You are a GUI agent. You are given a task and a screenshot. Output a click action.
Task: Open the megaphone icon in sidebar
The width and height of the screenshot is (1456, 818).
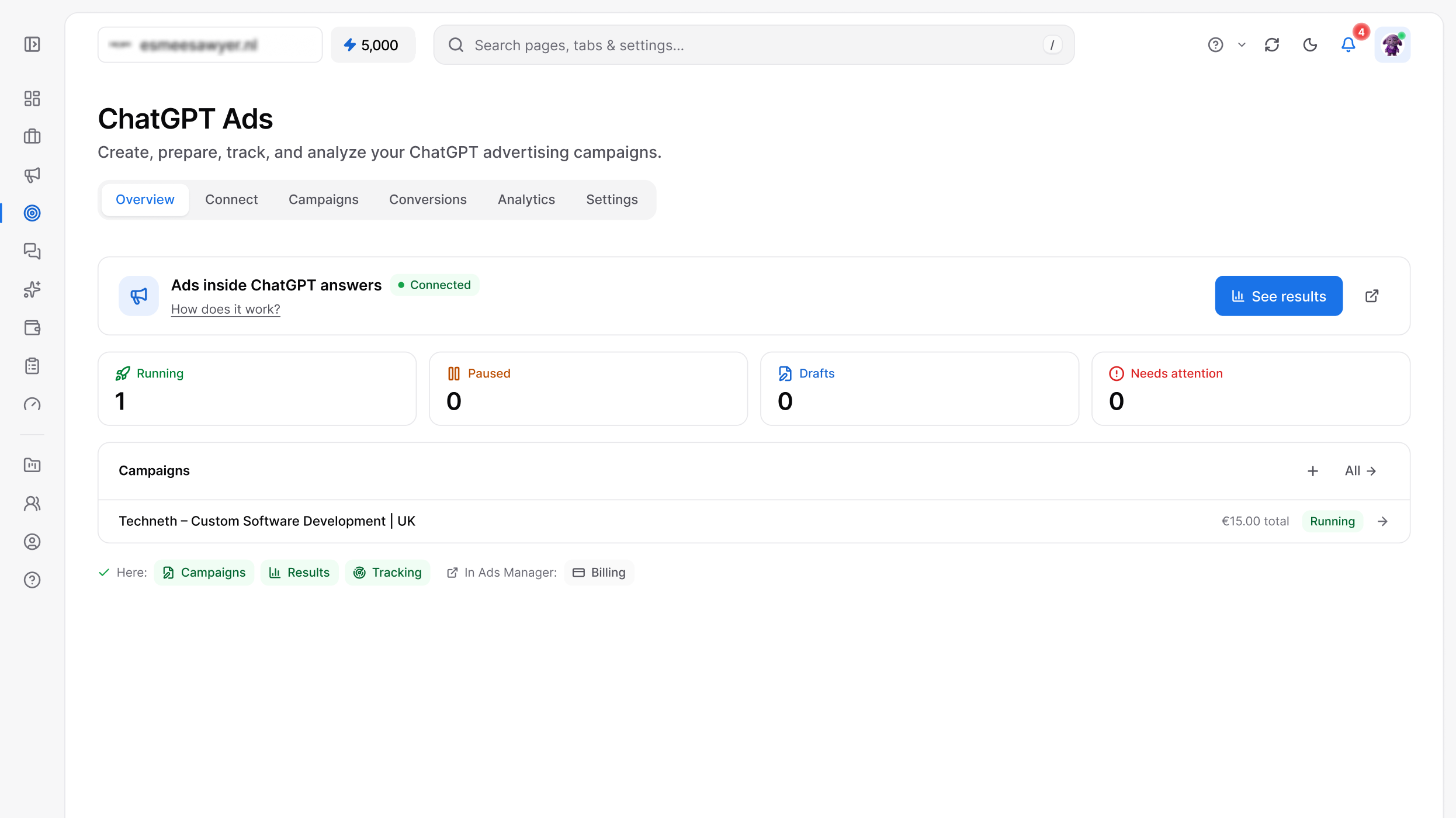click(x=32, y=175)
